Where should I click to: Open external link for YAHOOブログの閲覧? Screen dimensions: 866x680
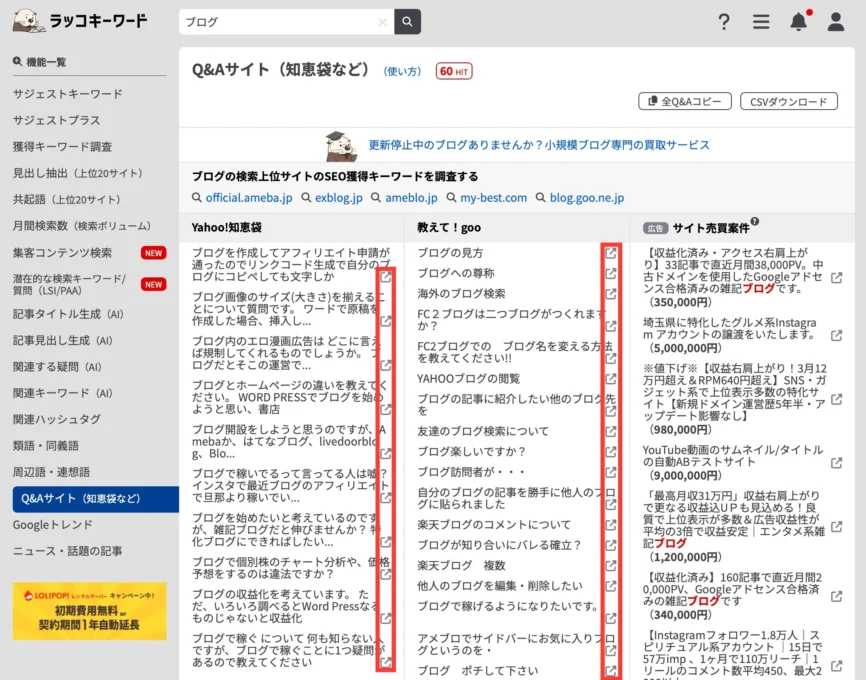point(610,379)
